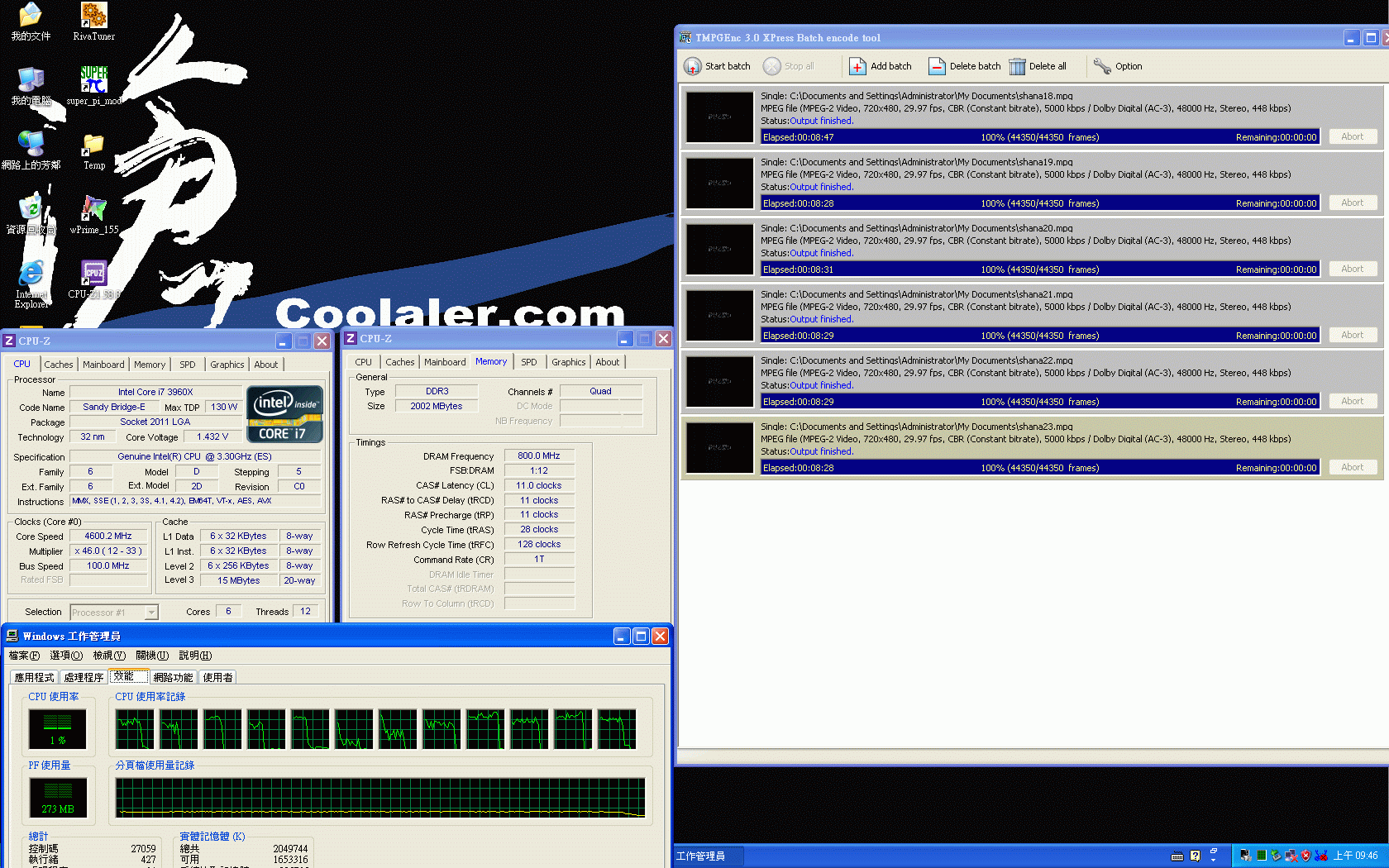This screenshot has height=868, width=1389.
Task: Click the CPU name Intel Core i7 3960X field
Action: coord(155,393)
